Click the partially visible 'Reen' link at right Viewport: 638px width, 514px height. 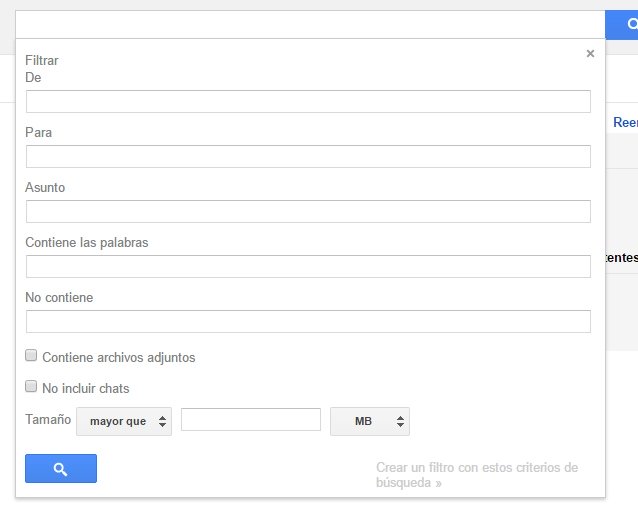point(625,122)
